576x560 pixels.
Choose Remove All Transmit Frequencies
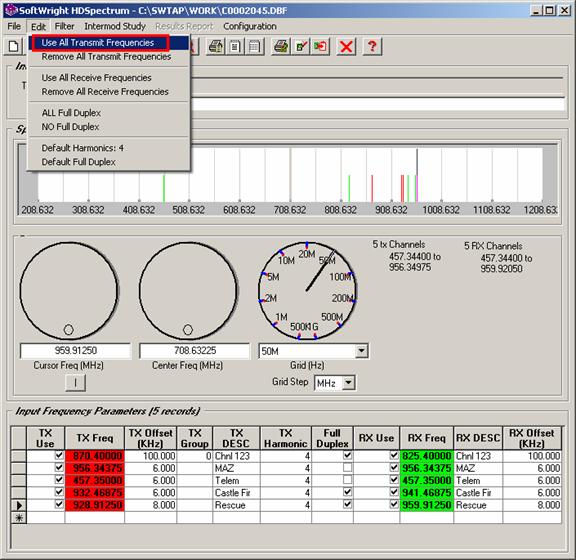(x=109, y=57)
